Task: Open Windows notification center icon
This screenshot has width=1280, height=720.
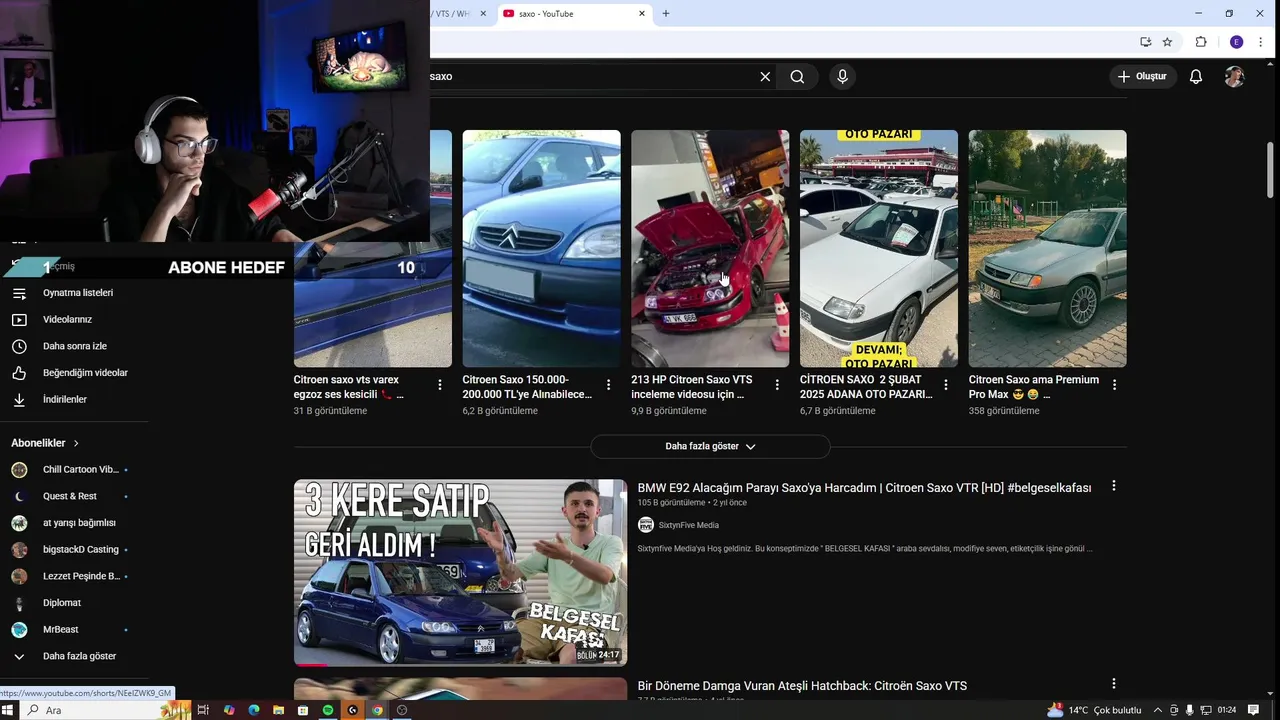Action: pos(1253,710)
